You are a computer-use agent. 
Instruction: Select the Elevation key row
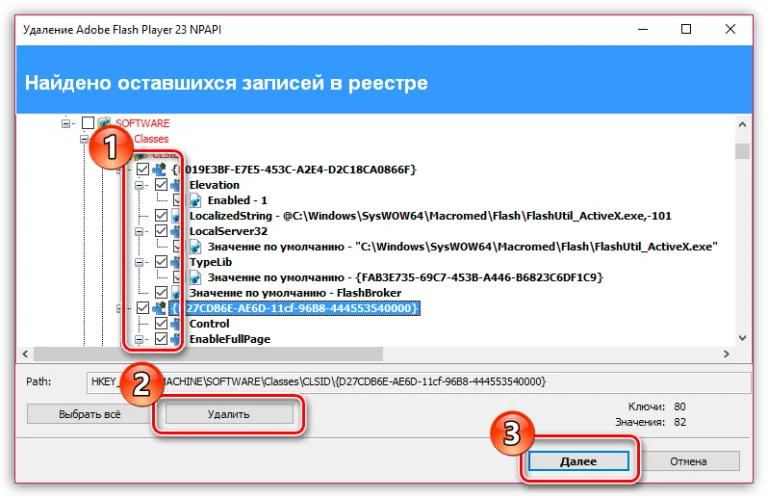(x=215, y=185)
